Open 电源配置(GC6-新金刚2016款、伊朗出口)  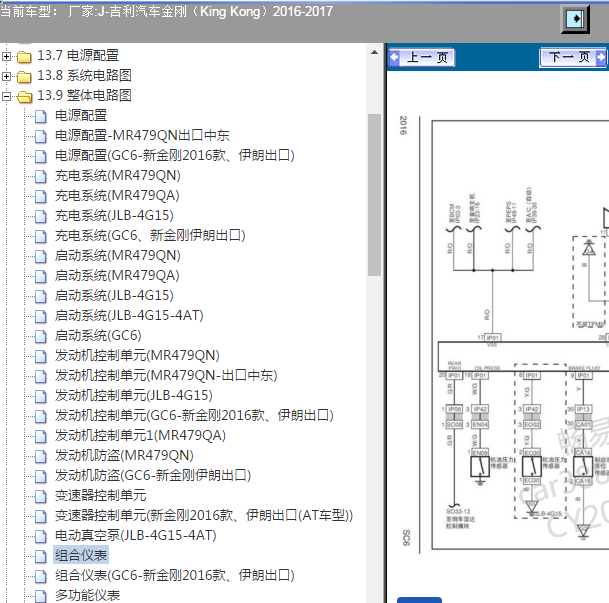(174, 155)
